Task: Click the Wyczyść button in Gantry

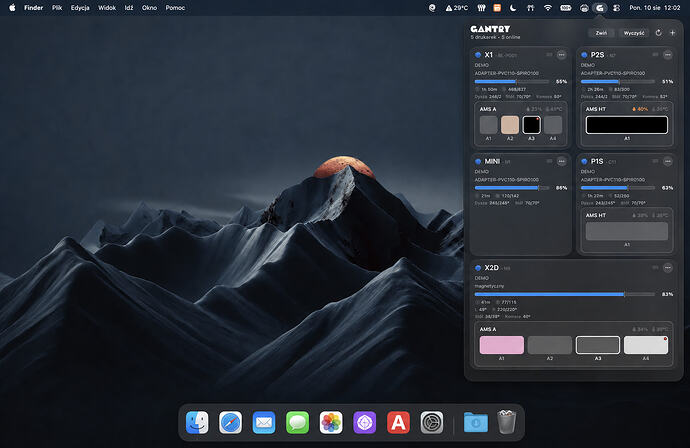Action: tap(634, 33)
